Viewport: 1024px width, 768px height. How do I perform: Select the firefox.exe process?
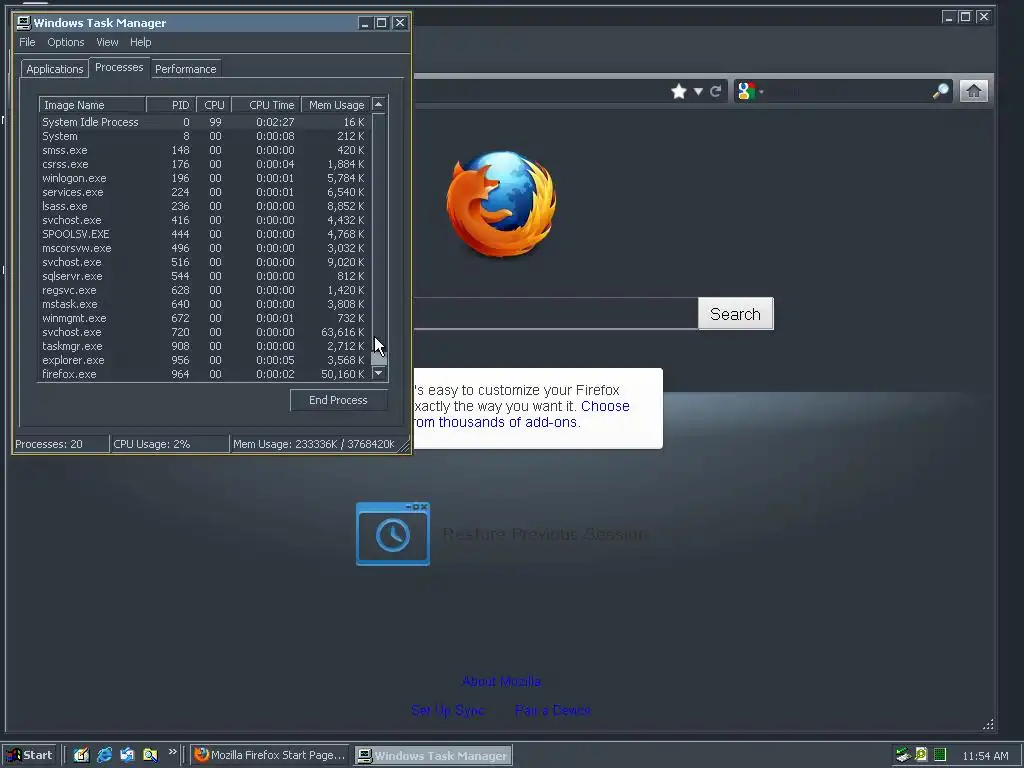click(x=204, y=374)
